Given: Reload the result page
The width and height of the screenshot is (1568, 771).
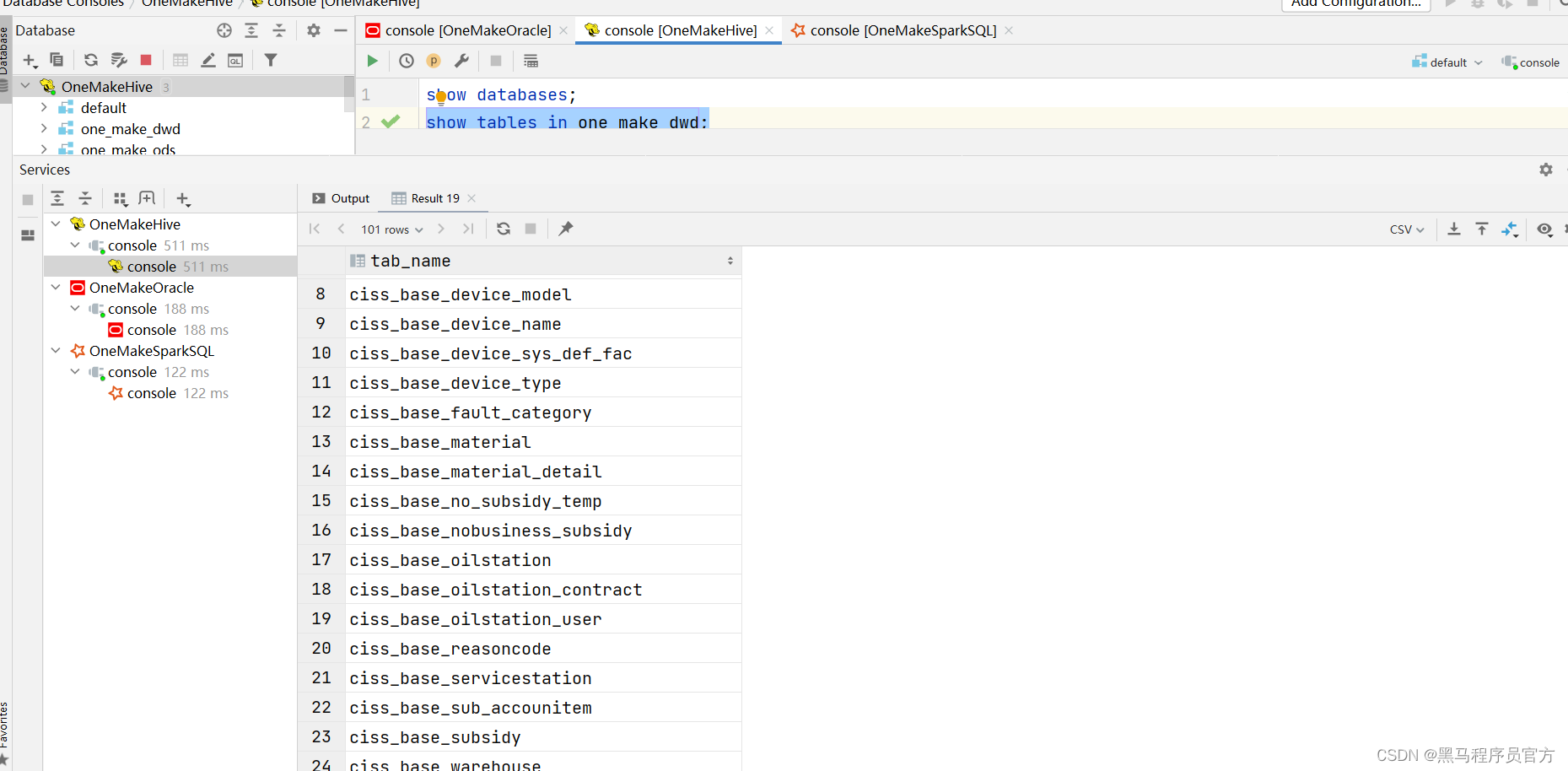Looking at the screenshot, I should (x=504, y=229).
